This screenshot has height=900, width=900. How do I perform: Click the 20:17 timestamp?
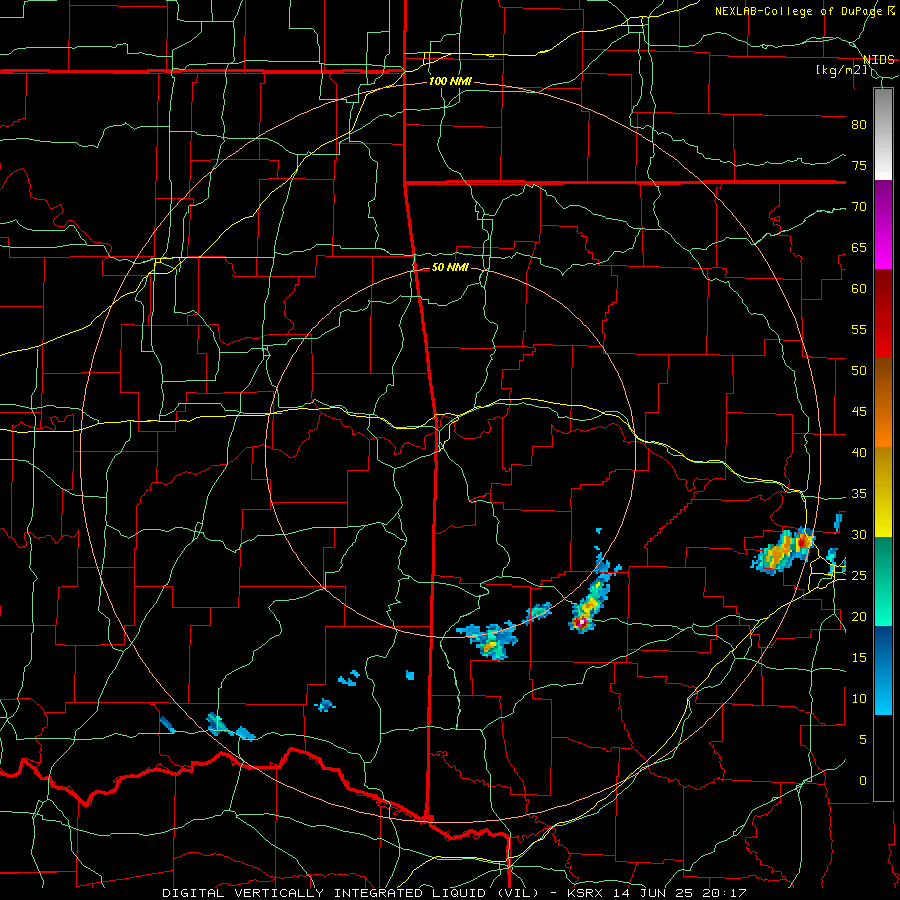(726, 893)
